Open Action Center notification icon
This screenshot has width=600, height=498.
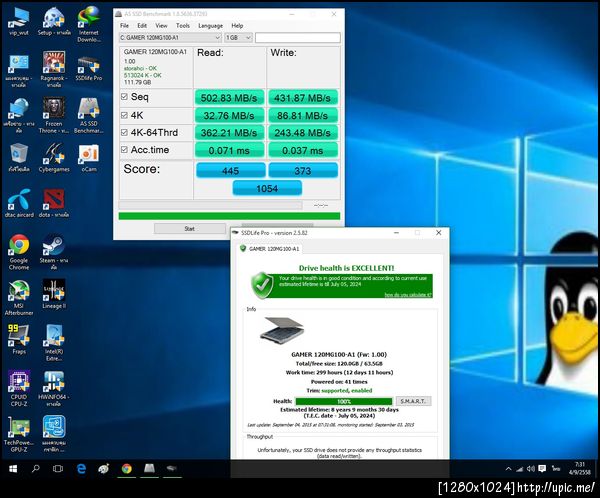pos(542,469)
